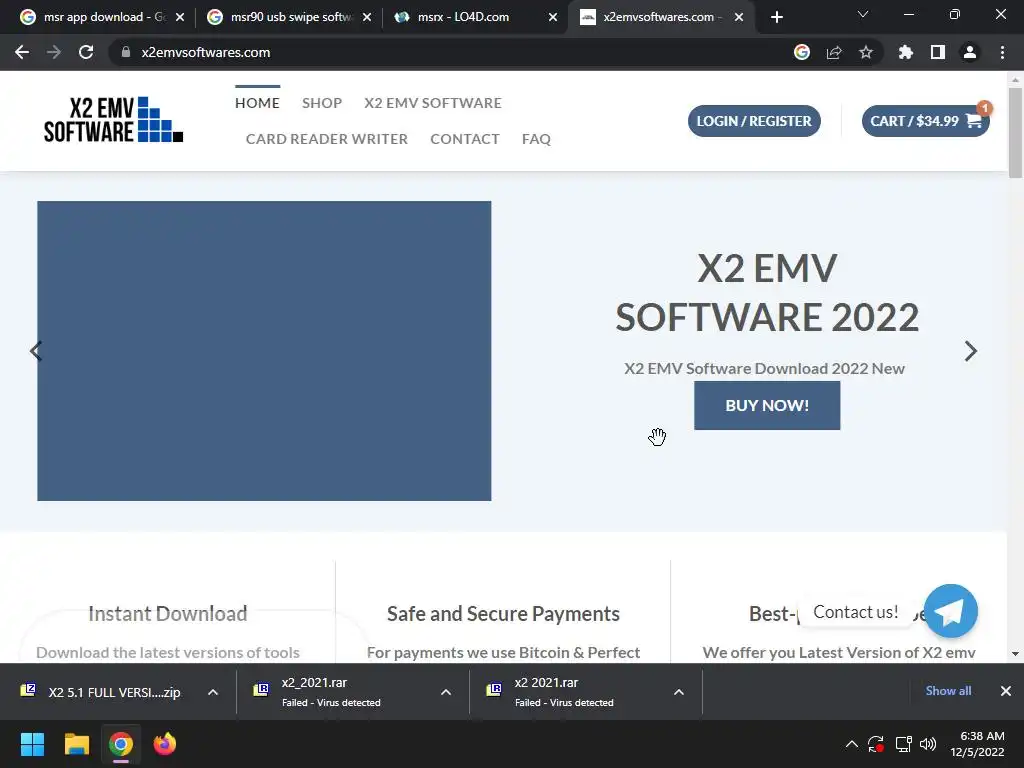Reload the x2emvsoftwares page
Image resolution: width=1024 pixels, height=768 pixels.
point(86,52)
